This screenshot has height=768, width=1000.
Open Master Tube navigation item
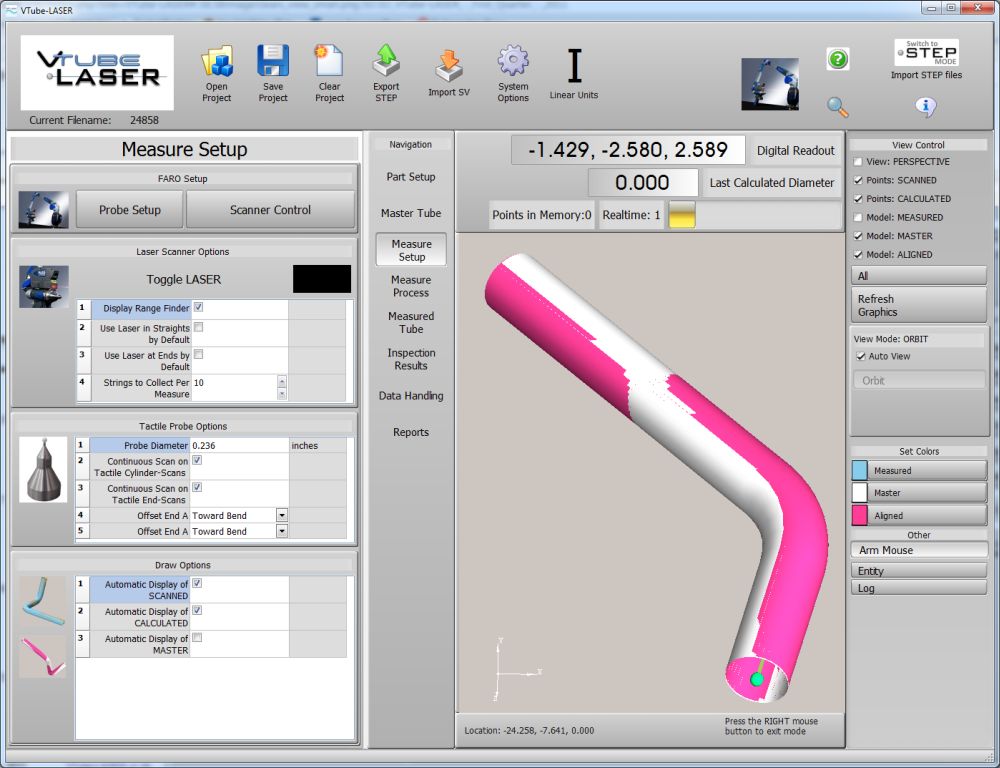point(411,213)
